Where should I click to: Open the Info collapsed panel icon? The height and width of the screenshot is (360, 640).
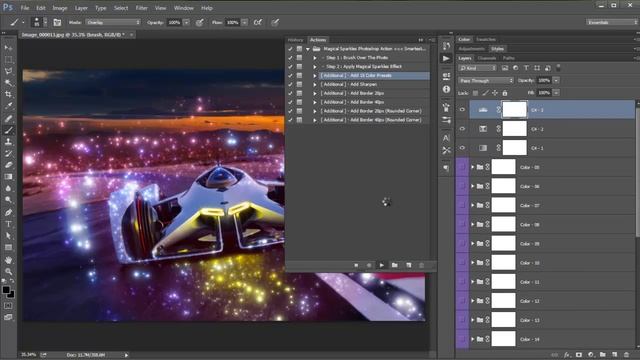[446, 89]
